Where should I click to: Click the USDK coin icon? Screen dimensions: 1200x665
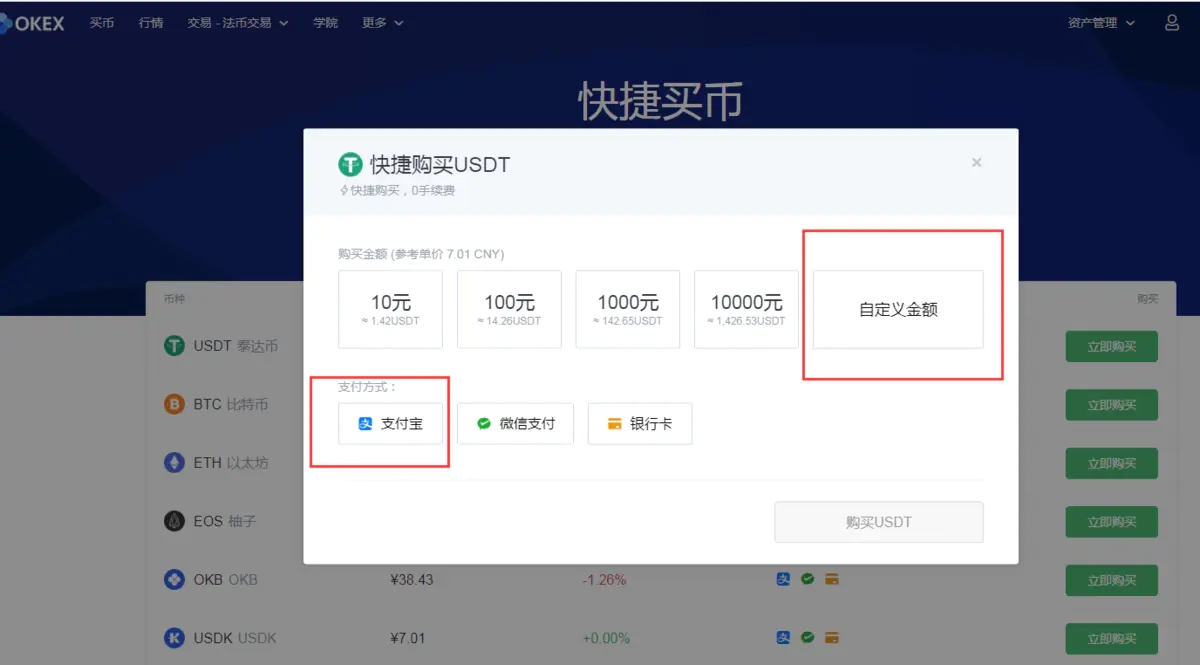175,637
